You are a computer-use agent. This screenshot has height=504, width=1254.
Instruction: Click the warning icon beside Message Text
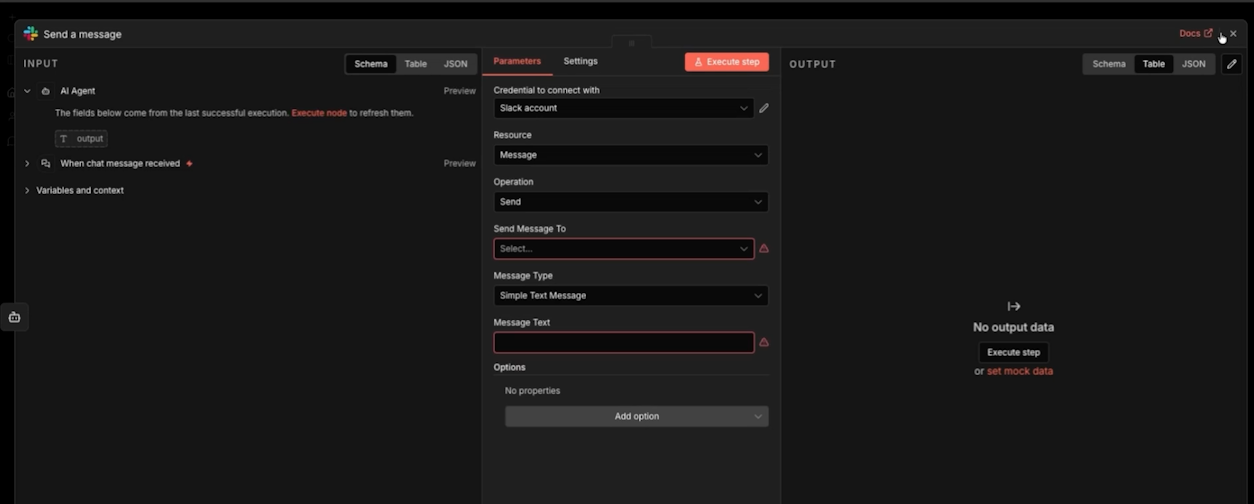pos(764,343)
